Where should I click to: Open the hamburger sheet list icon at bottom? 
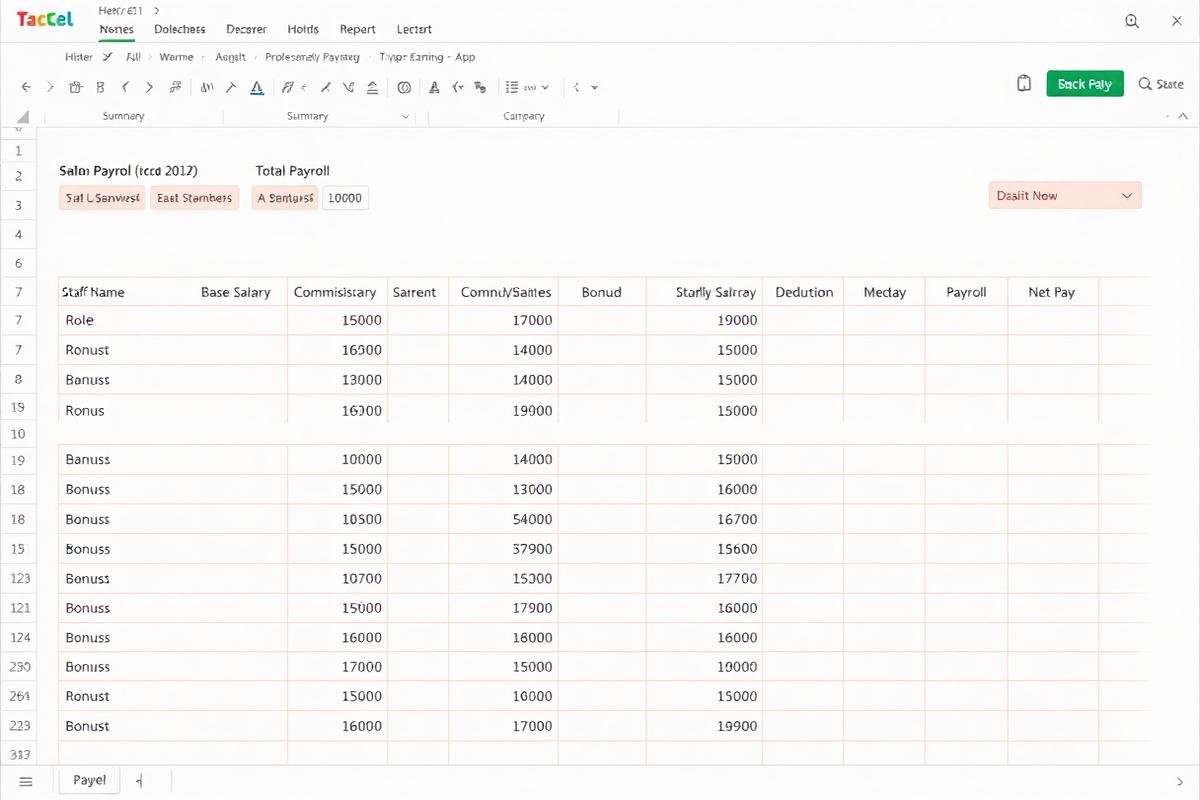(26, 781)
